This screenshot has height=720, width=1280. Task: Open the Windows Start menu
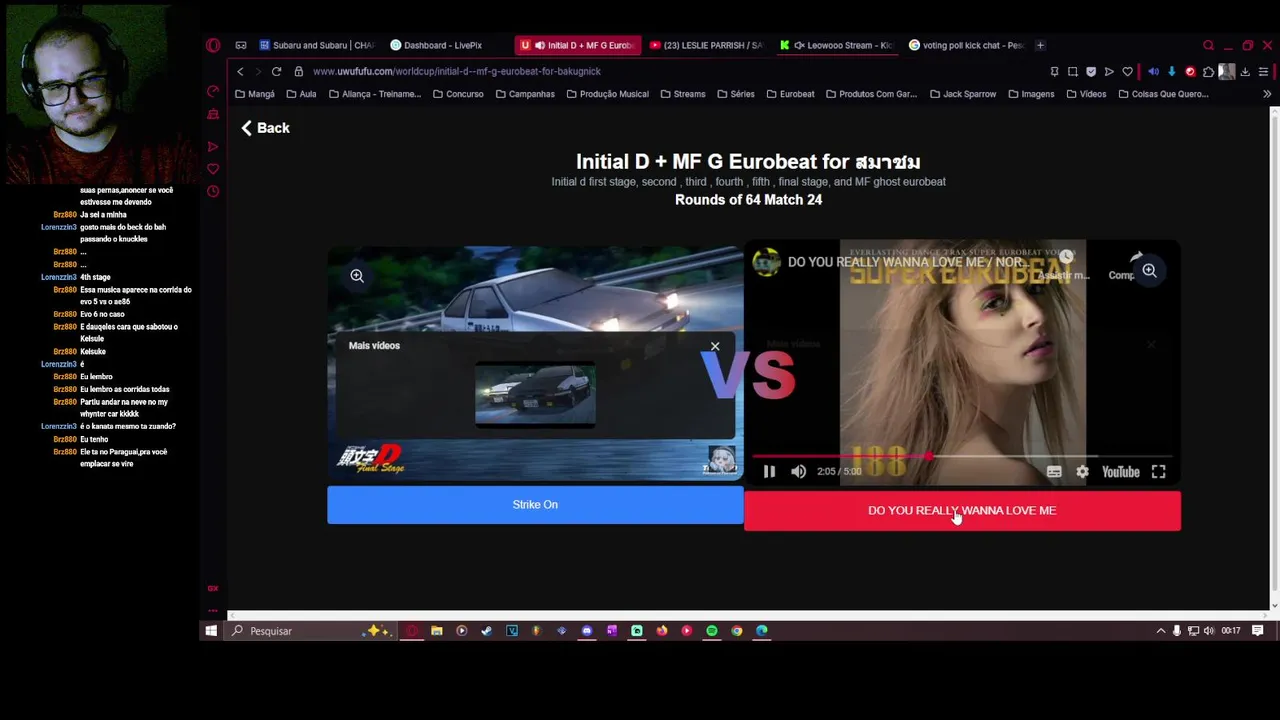pyautogui.click(x=211, y=631)
